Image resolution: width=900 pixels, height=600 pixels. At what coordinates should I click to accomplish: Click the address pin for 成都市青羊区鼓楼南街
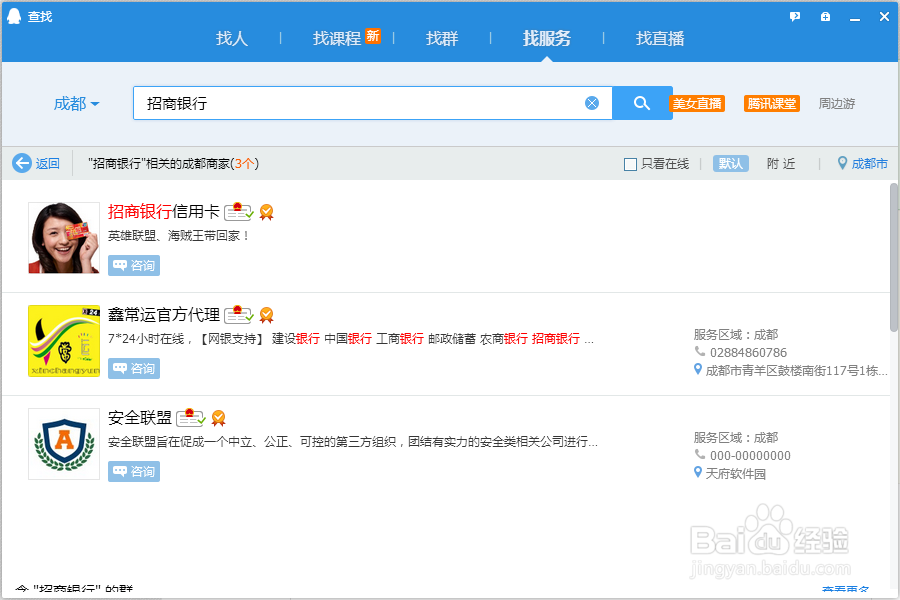pos(698,369)
